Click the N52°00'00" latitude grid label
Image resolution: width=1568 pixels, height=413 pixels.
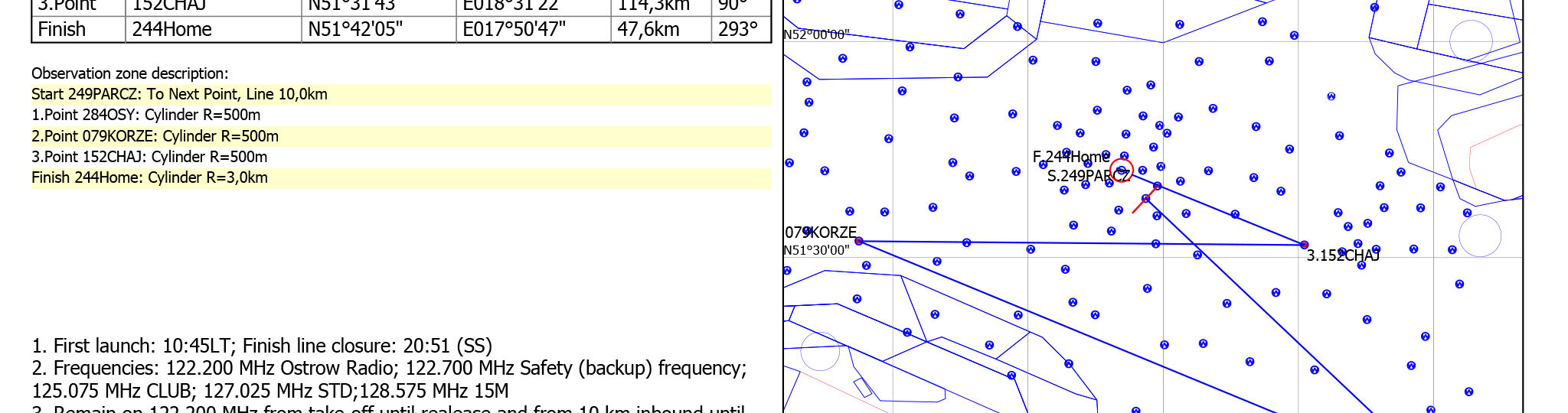(x=816, y=35)
